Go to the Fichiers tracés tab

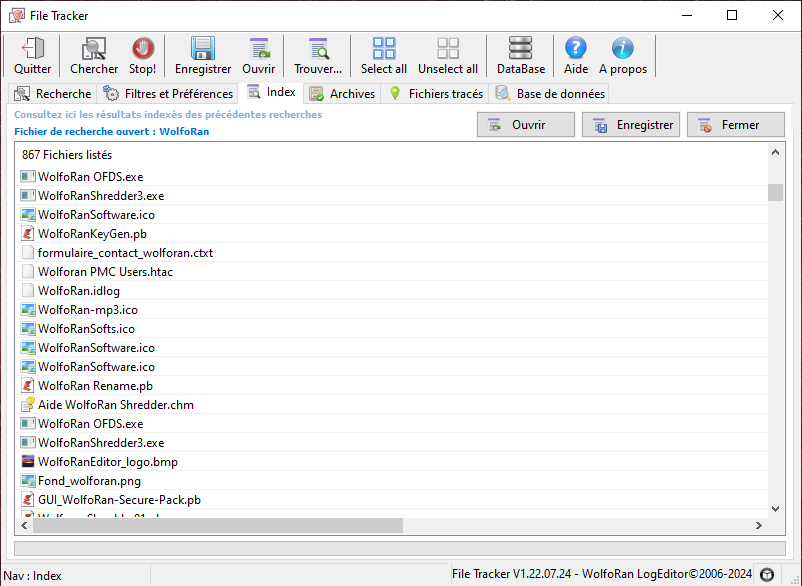click(436, 94)
